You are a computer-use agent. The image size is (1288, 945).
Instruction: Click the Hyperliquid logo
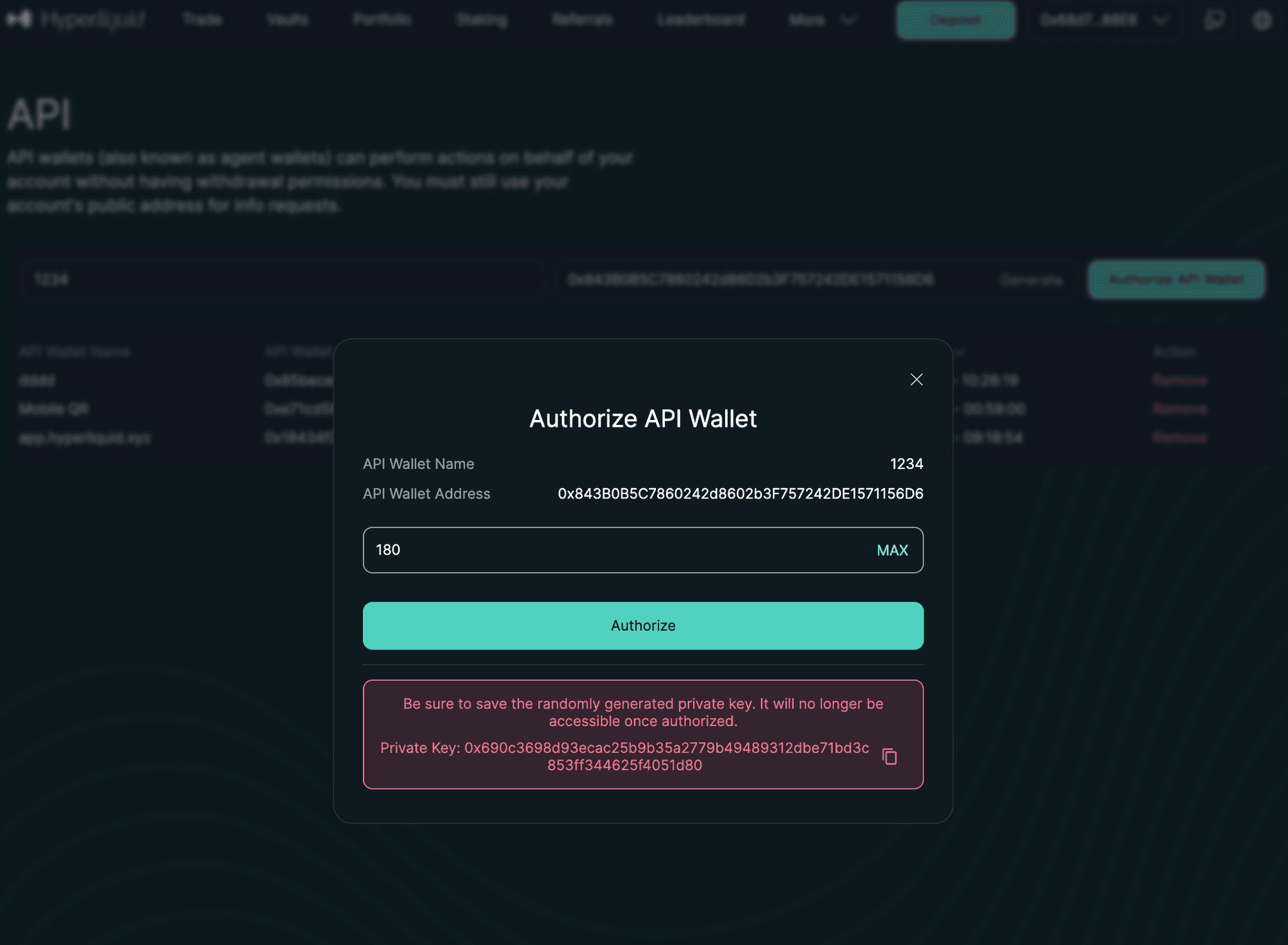[x=75, y=20]
